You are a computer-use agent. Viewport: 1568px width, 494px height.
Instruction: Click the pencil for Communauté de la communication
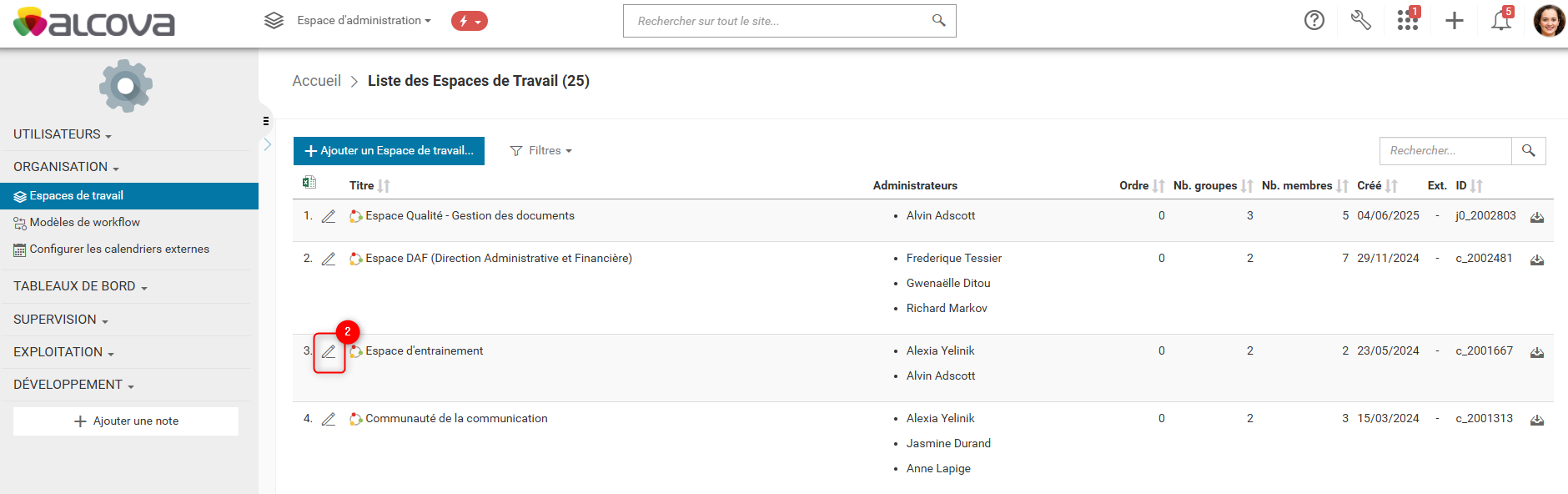[x=329, y=419]
